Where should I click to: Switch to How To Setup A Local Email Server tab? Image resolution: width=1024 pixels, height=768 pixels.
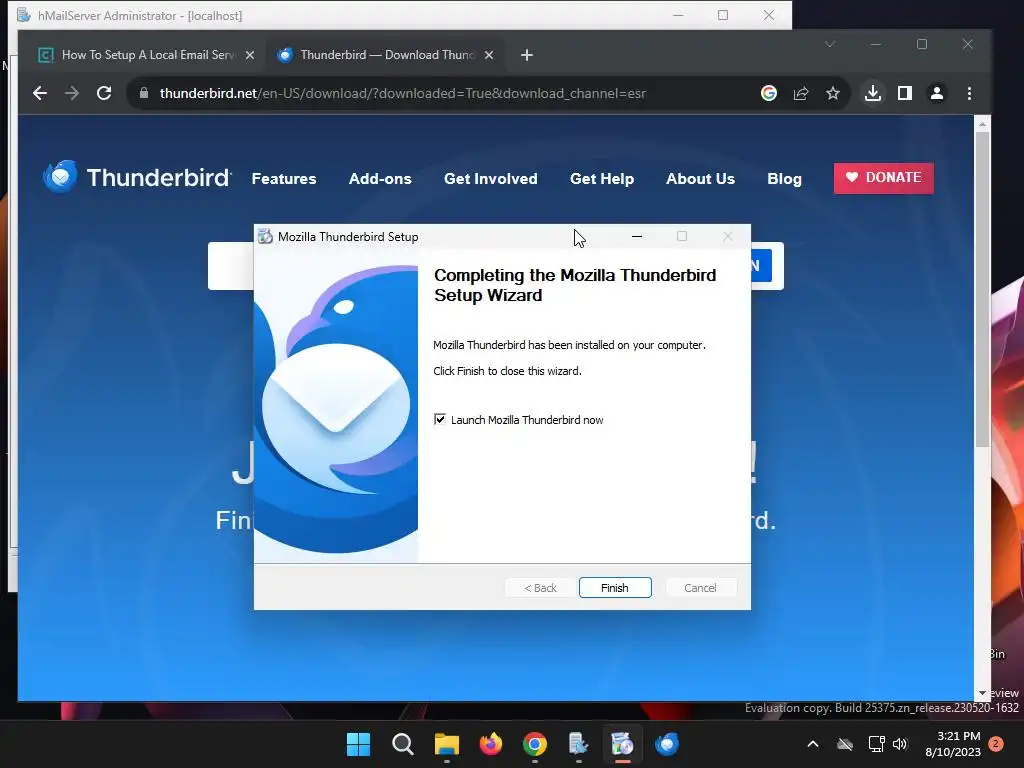pos(147,55)
